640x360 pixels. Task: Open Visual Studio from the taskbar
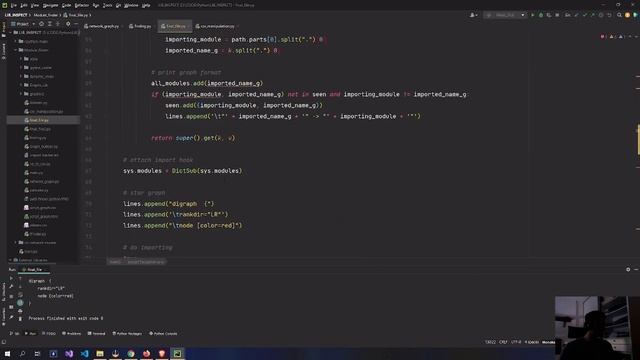69,353
